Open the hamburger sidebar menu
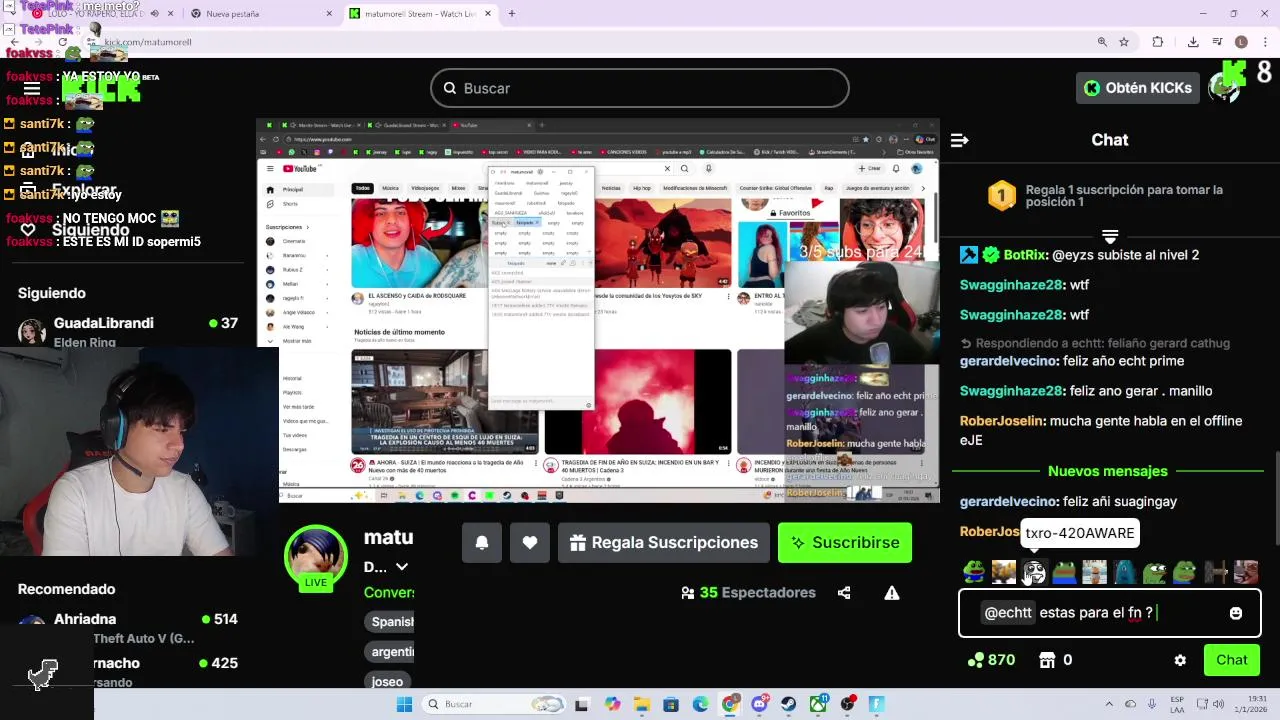Viewport: 1280px width, 720px height. click(x=31, y=88)
